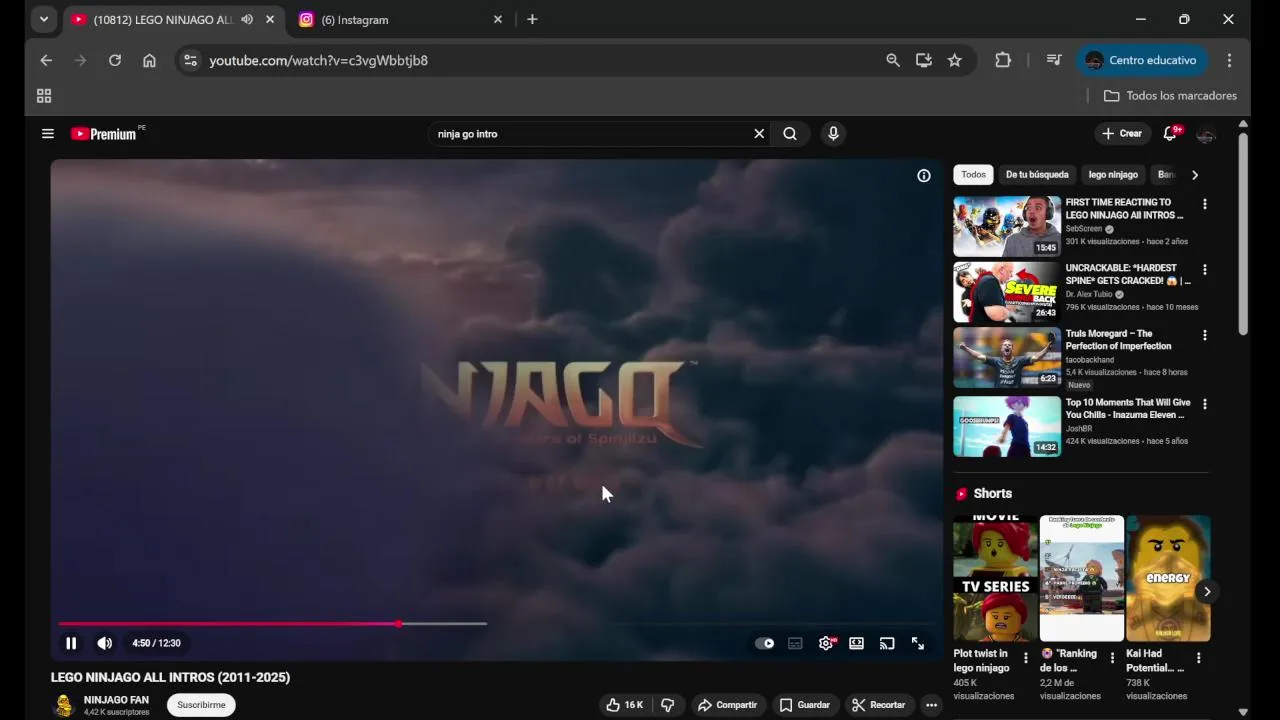Select the 'lego ninjago' filter chip
The image size is (1280, 720).
click(1113, 175)
